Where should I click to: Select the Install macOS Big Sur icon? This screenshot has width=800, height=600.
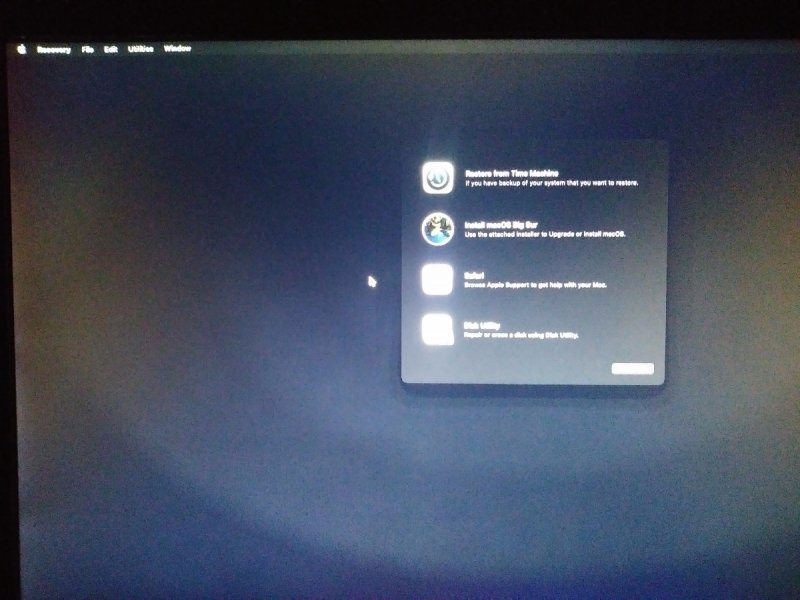tap(438, 229)
